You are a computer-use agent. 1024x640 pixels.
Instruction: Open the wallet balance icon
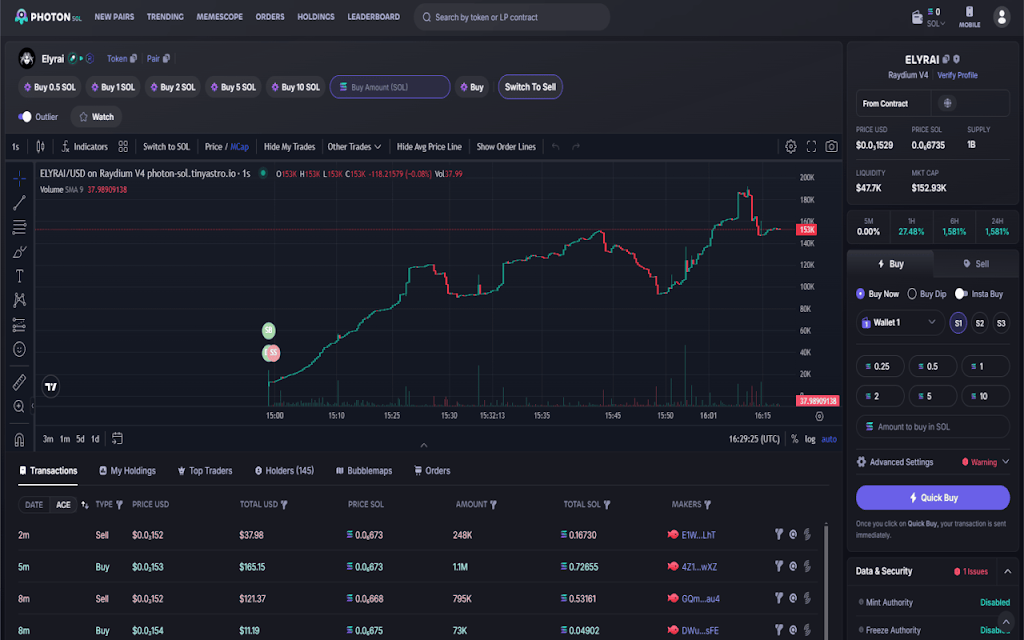pos(917,18)
